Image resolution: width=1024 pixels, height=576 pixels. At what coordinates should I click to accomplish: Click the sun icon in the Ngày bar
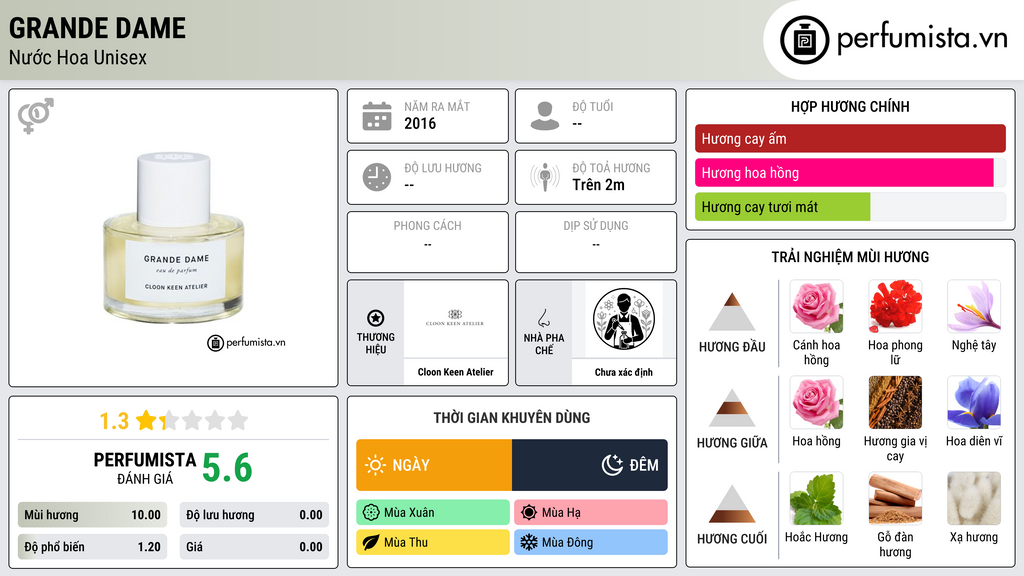(x=376, y=465)
